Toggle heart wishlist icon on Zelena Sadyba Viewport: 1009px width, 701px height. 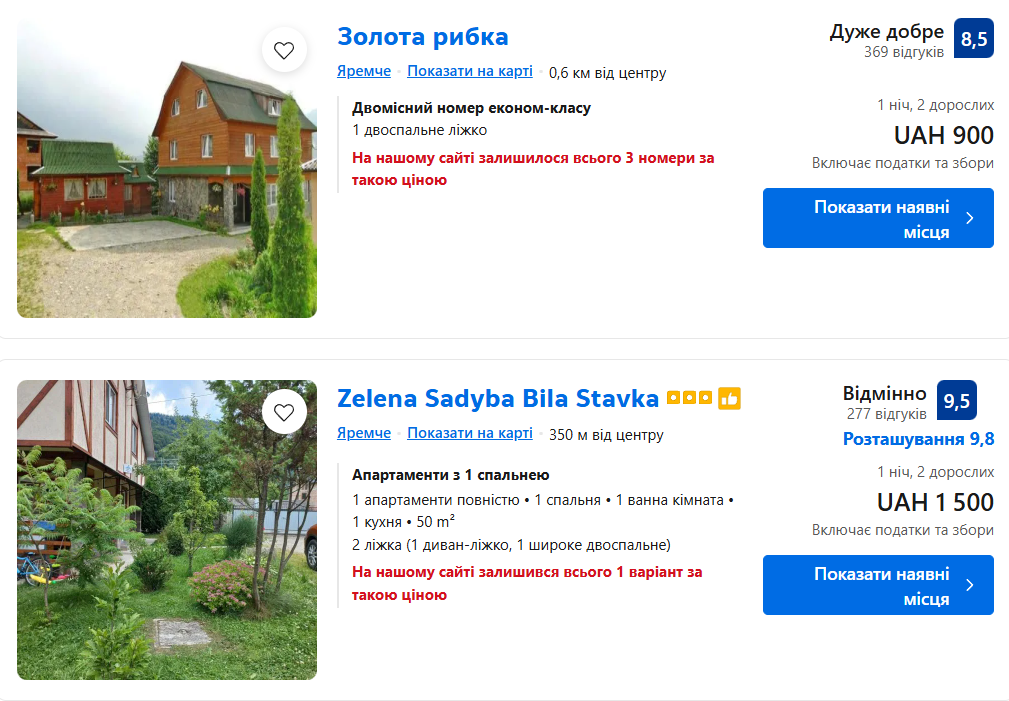pos(284,411)
